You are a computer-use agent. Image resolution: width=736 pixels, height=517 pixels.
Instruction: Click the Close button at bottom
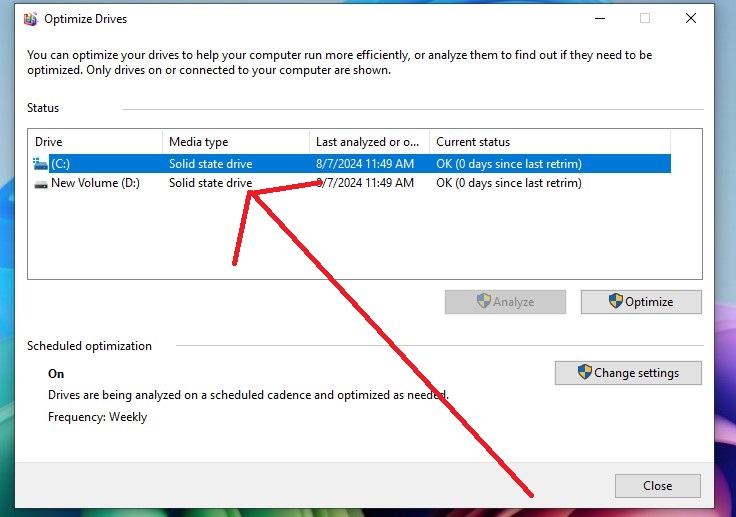click(x=658, y=486)
